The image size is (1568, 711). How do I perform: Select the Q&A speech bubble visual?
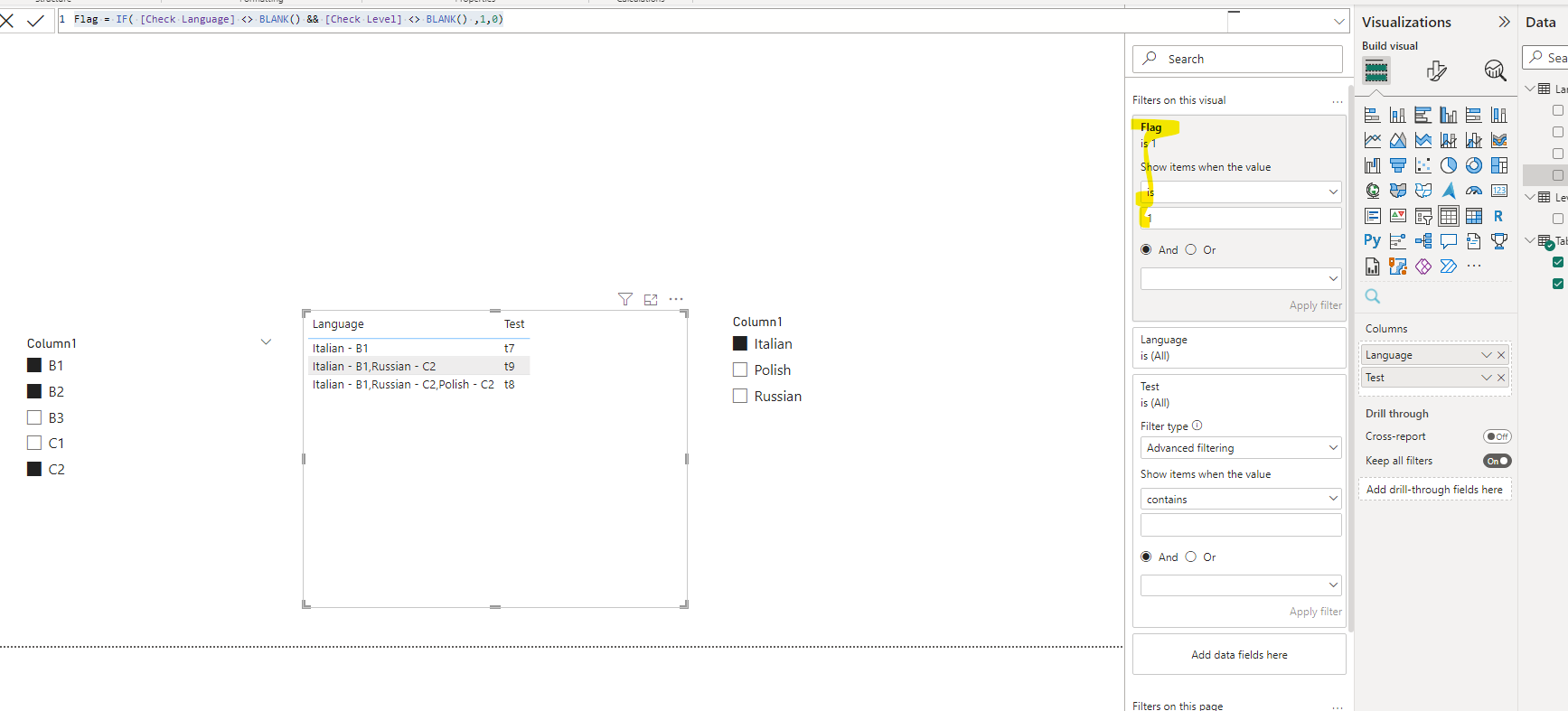pyautogui.click(x=1449, y=241)
